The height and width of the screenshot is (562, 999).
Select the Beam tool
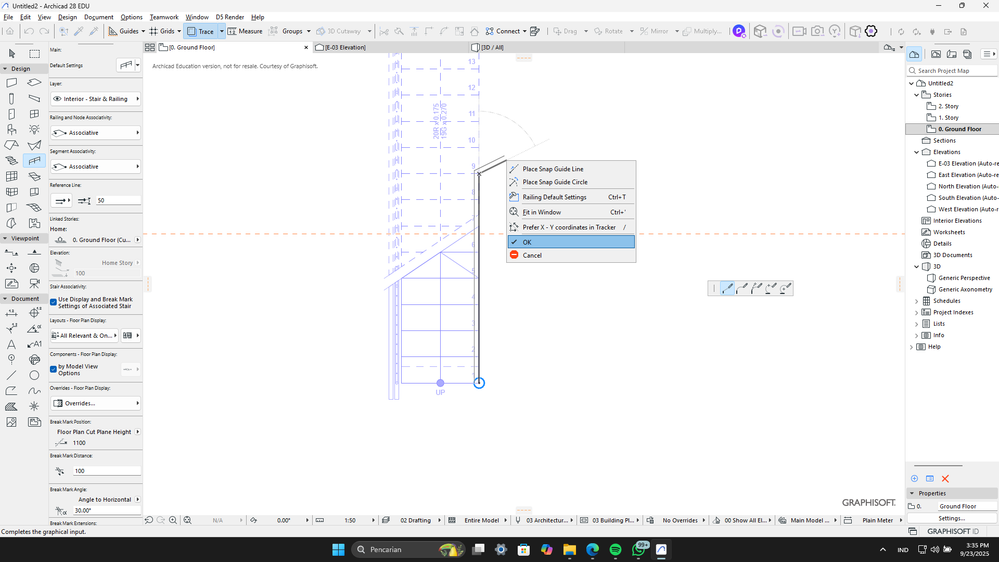coord(34,99)
